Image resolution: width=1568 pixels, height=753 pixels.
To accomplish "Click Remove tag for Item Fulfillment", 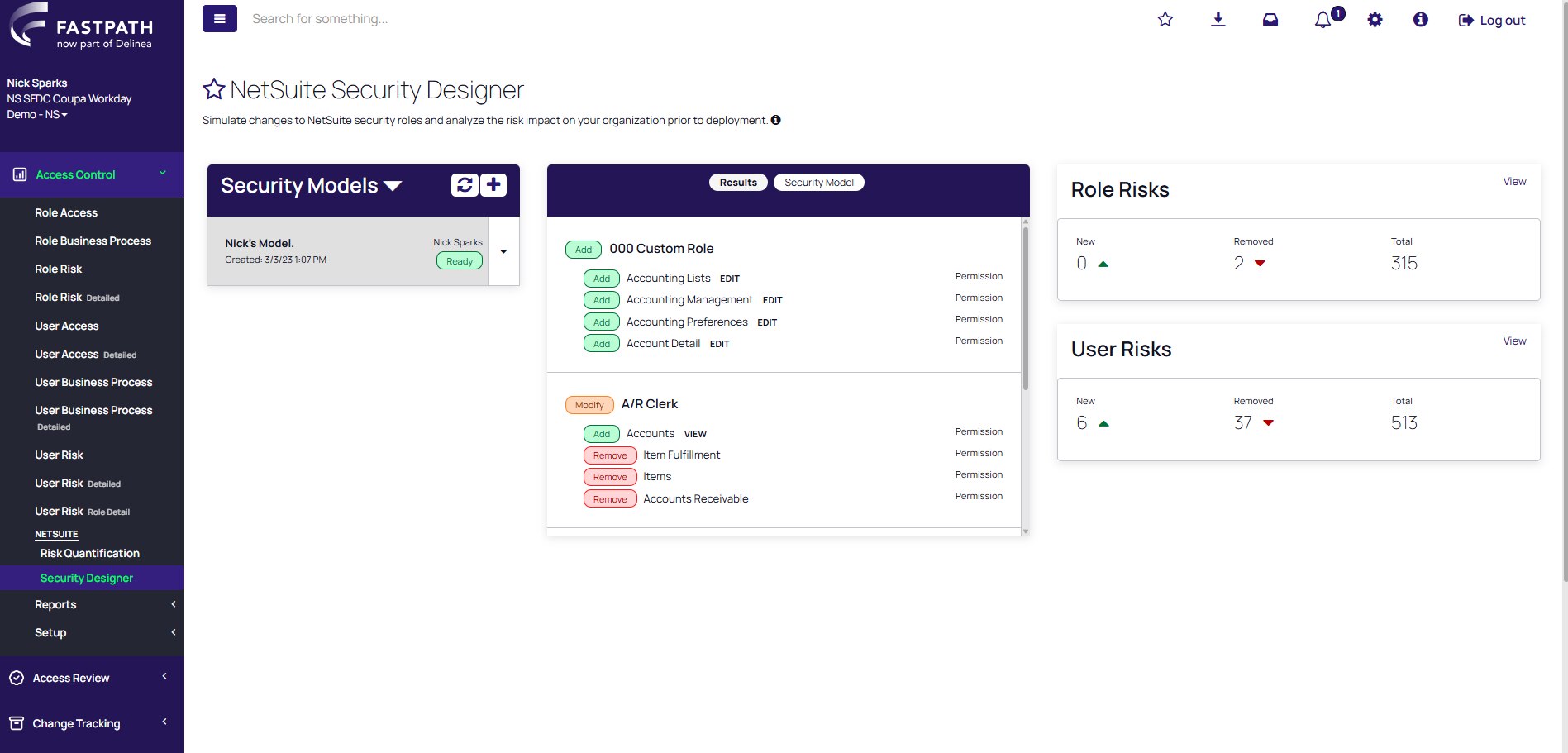I will pyautogui.click(x=610, y=455).
